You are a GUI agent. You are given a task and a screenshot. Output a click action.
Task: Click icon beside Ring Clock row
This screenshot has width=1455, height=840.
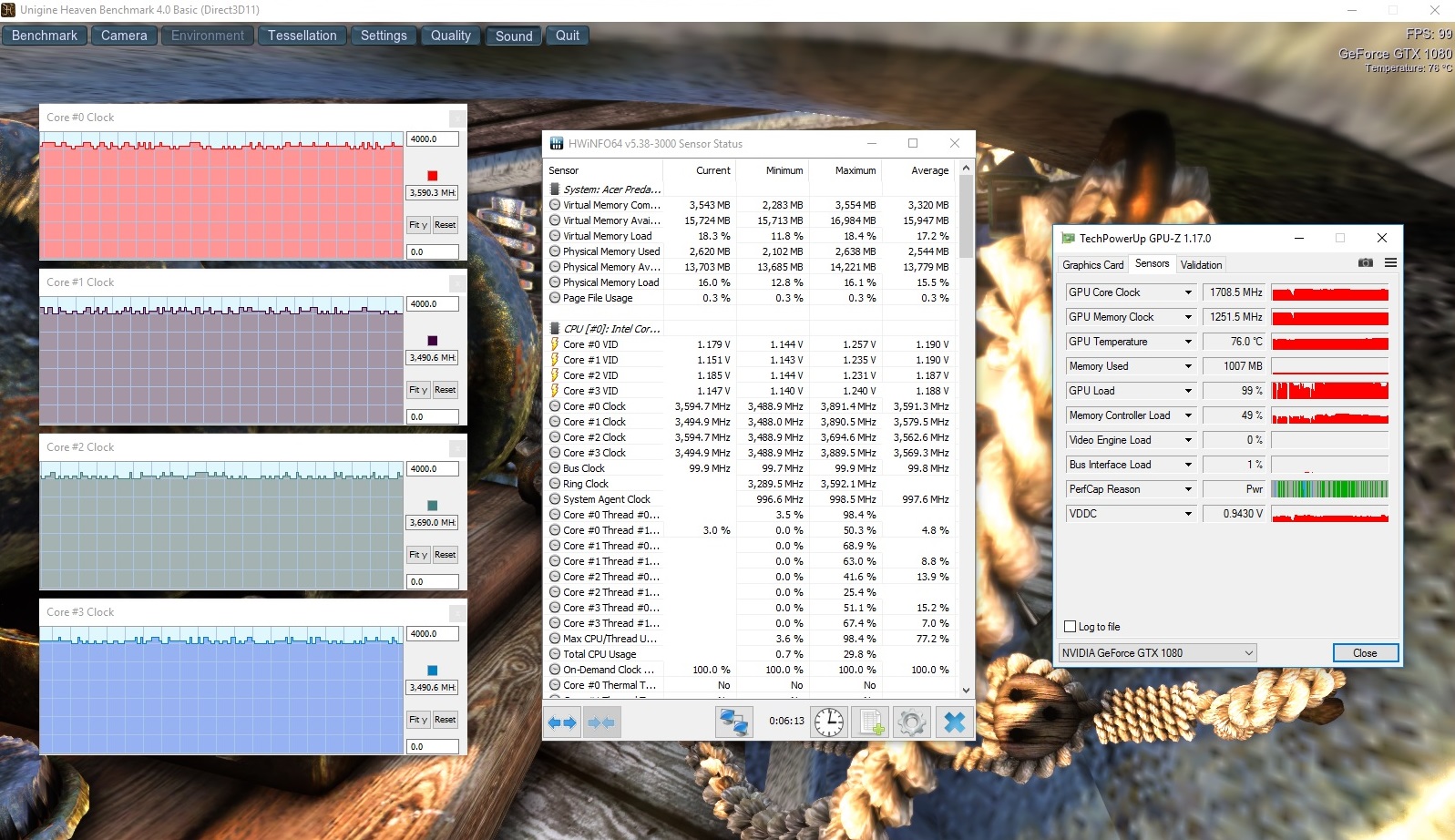click(555, 484)
